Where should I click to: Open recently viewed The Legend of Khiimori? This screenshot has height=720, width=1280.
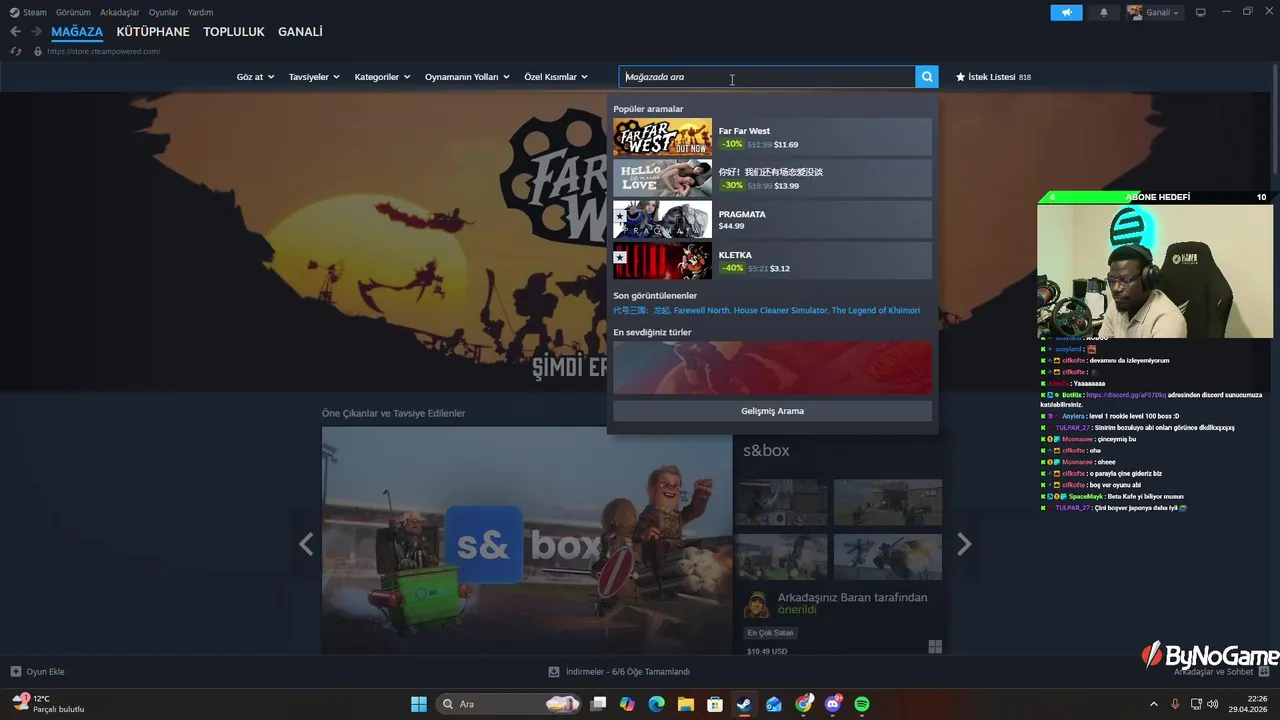(x=876, y=310)
